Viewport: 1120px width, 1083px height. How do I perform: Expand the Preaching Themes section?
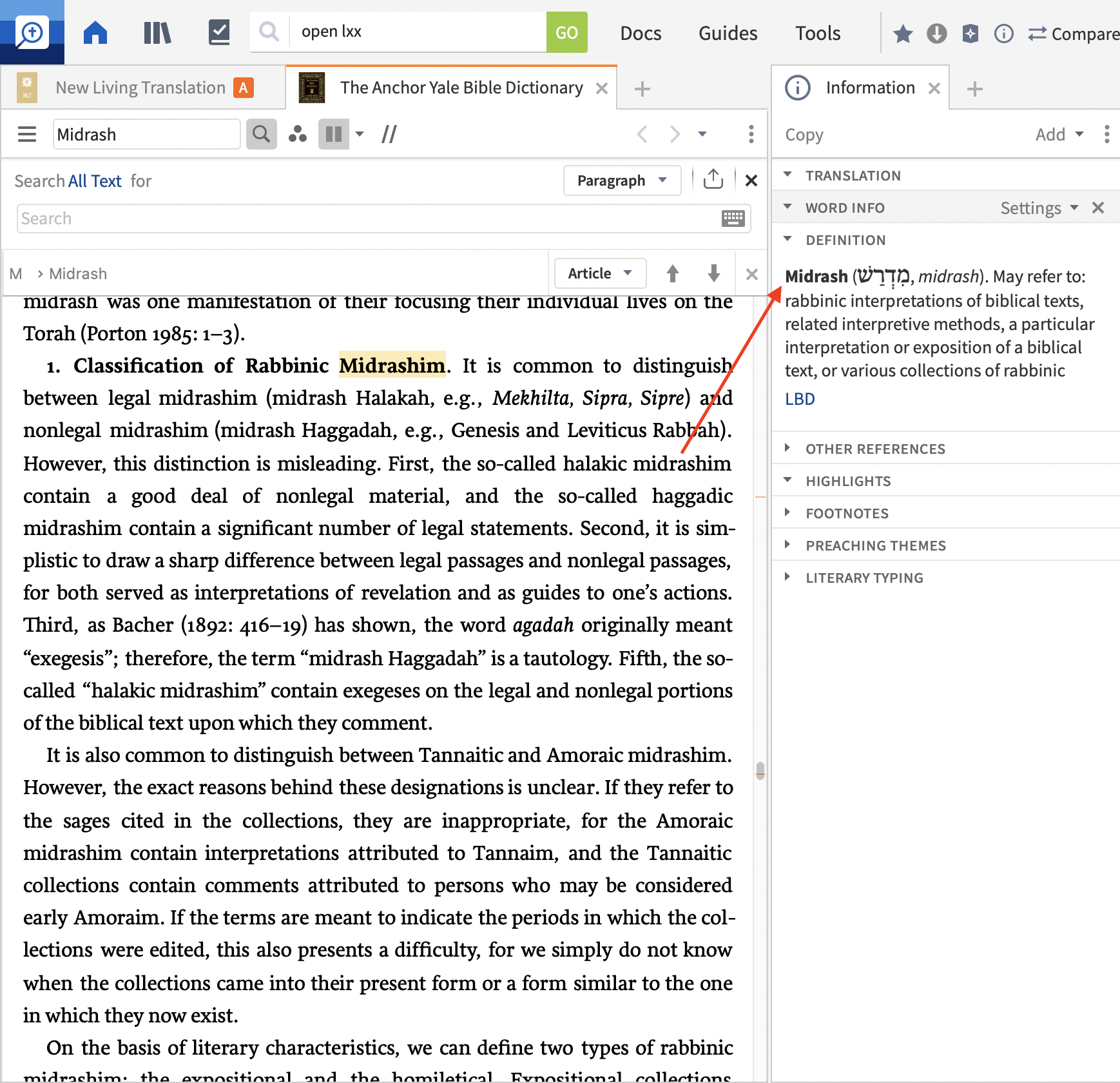click(787, 545)
